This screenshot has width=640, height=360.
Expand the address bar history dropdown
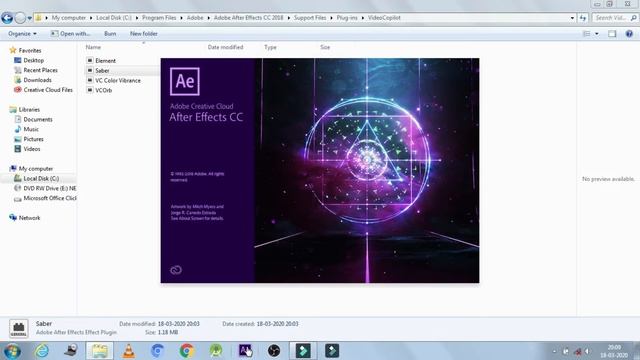tap(572, 18)
